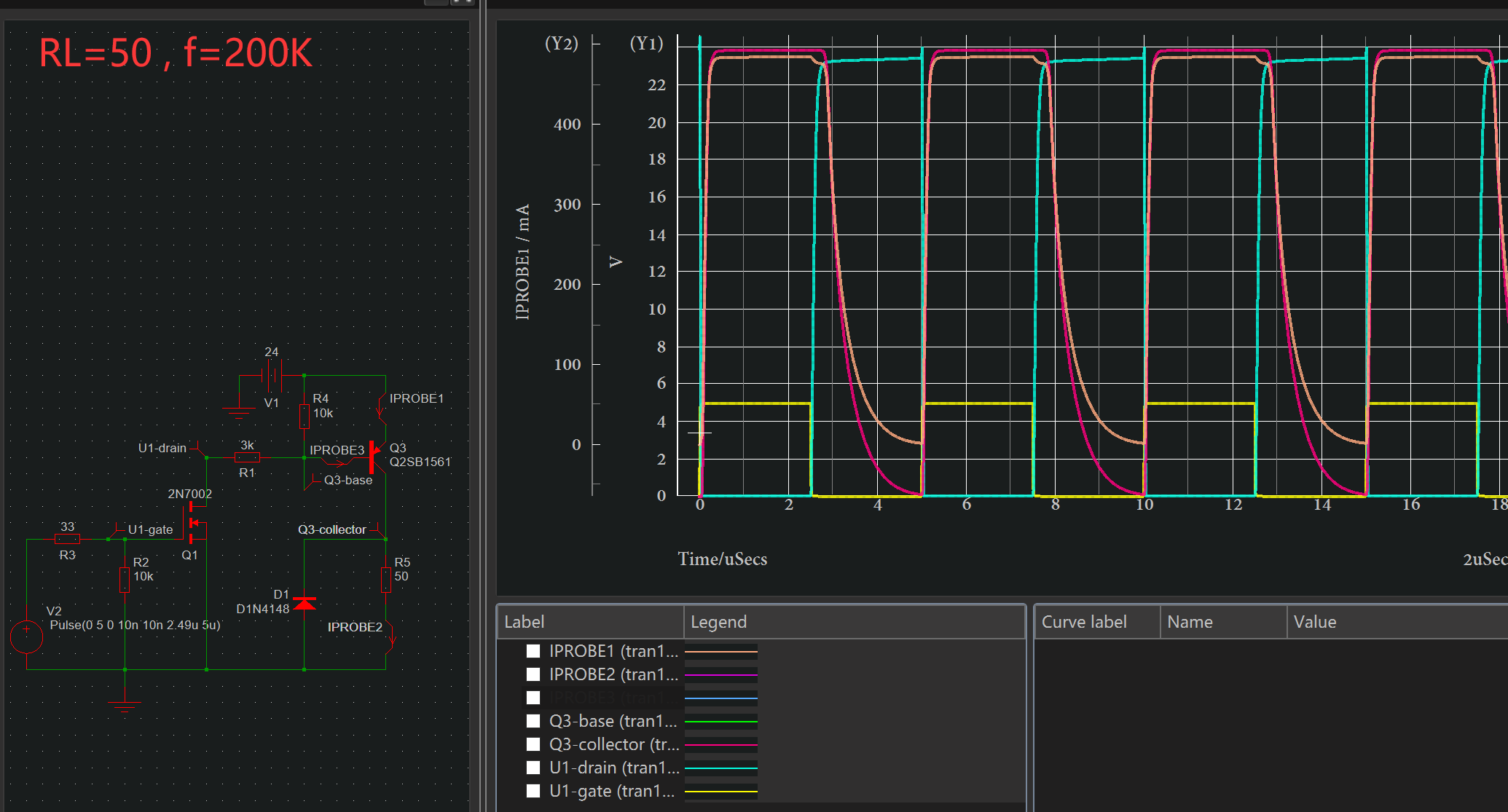
Task: Select the Q3-base voltage probe
Action: [x=311, y=482]
